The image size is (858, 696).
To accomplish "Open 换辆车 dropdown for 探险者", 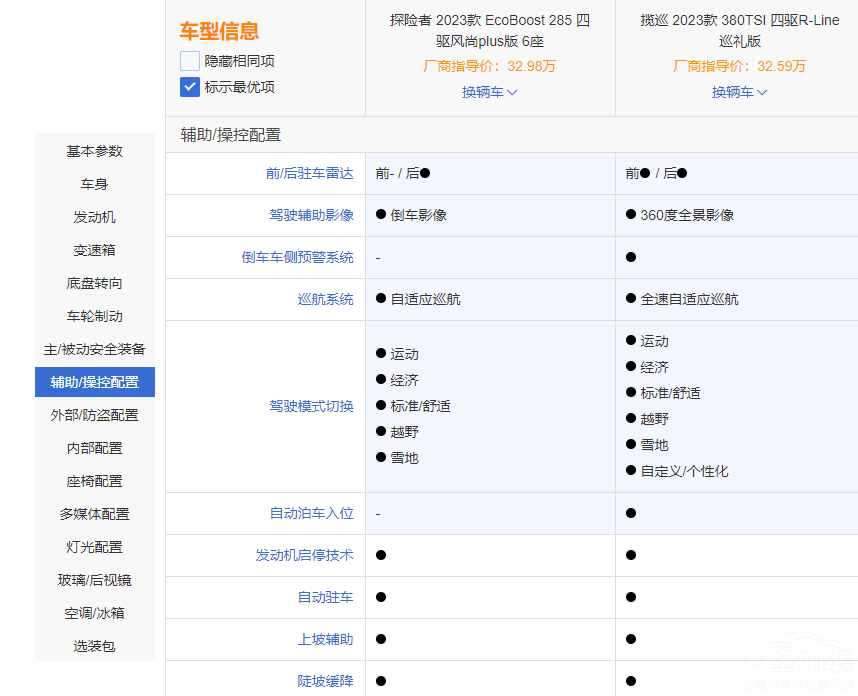I will tap(489, 92).
